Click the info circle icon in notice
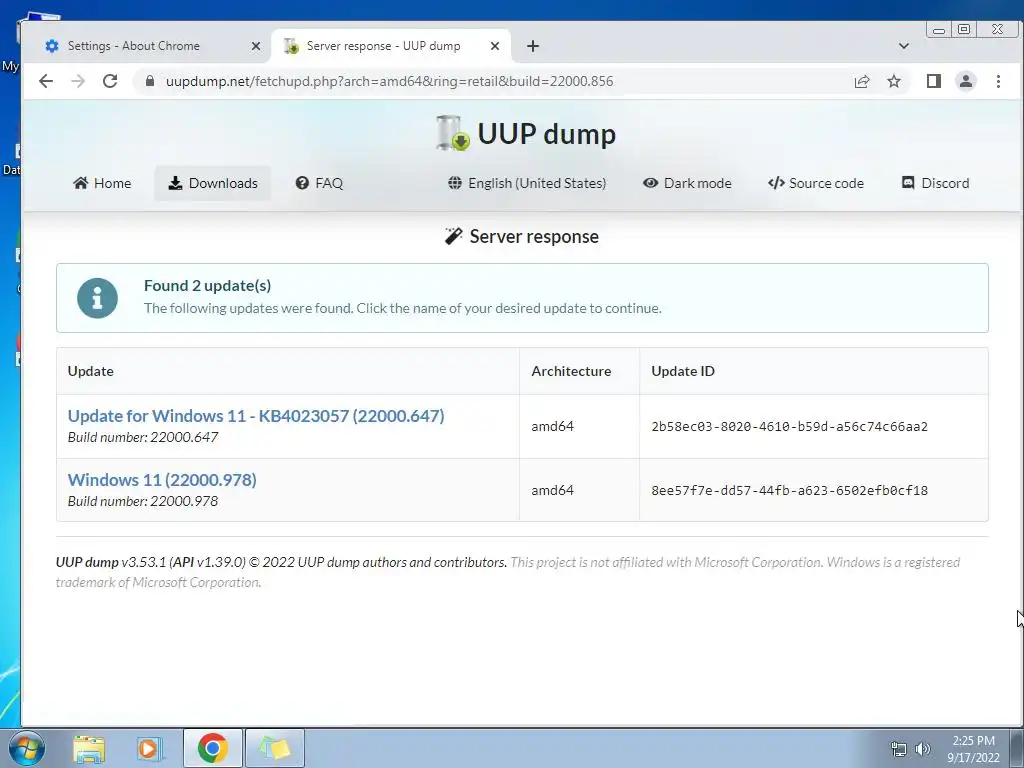Viewport: 1024px width, 768px height. (x=97, y=298)
